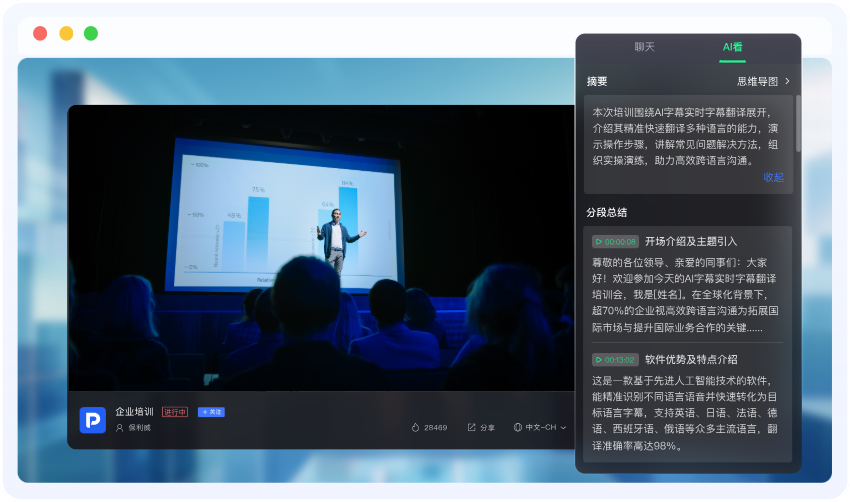850x502 pixels.
Task: Click the yellow macOS minimize dot
Action: click(66, 33)
